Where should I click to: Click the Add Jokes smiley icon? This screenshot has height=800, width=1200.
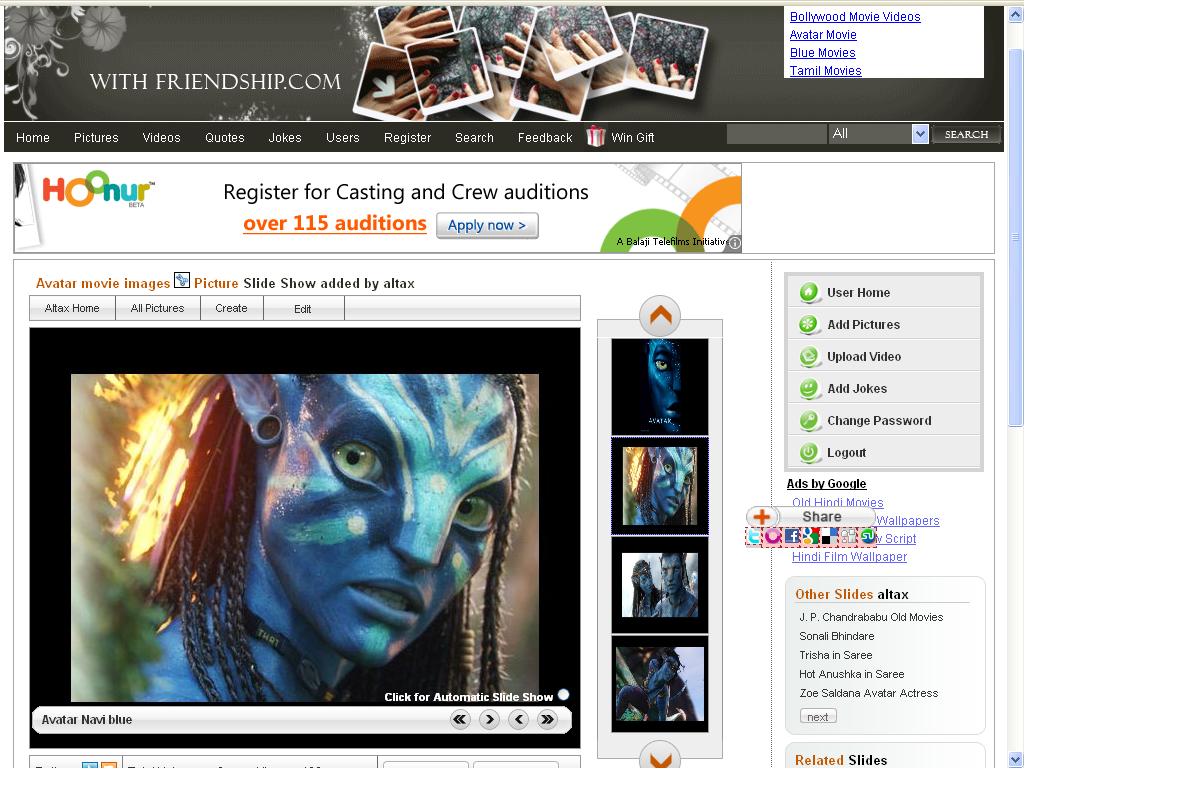(x=810, y=389)
